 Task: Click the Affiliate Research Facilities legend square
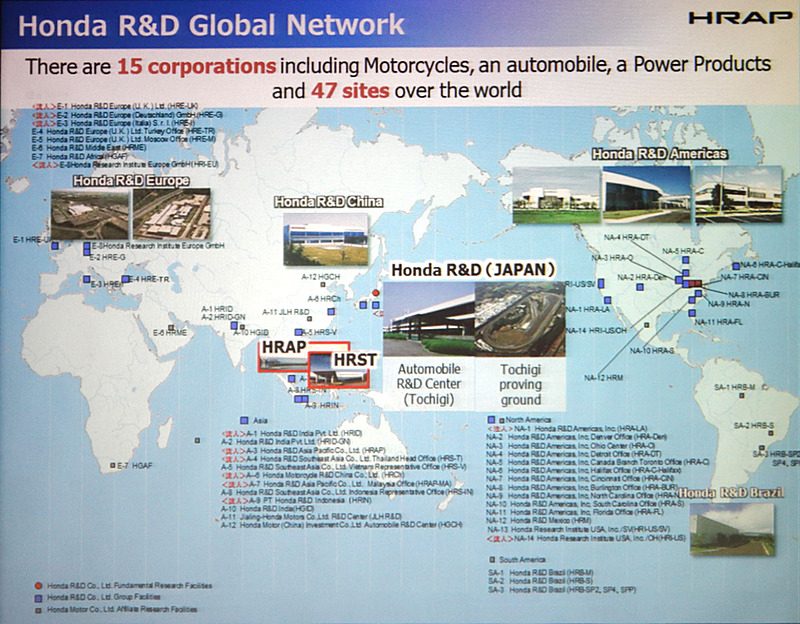click(38, 610)
